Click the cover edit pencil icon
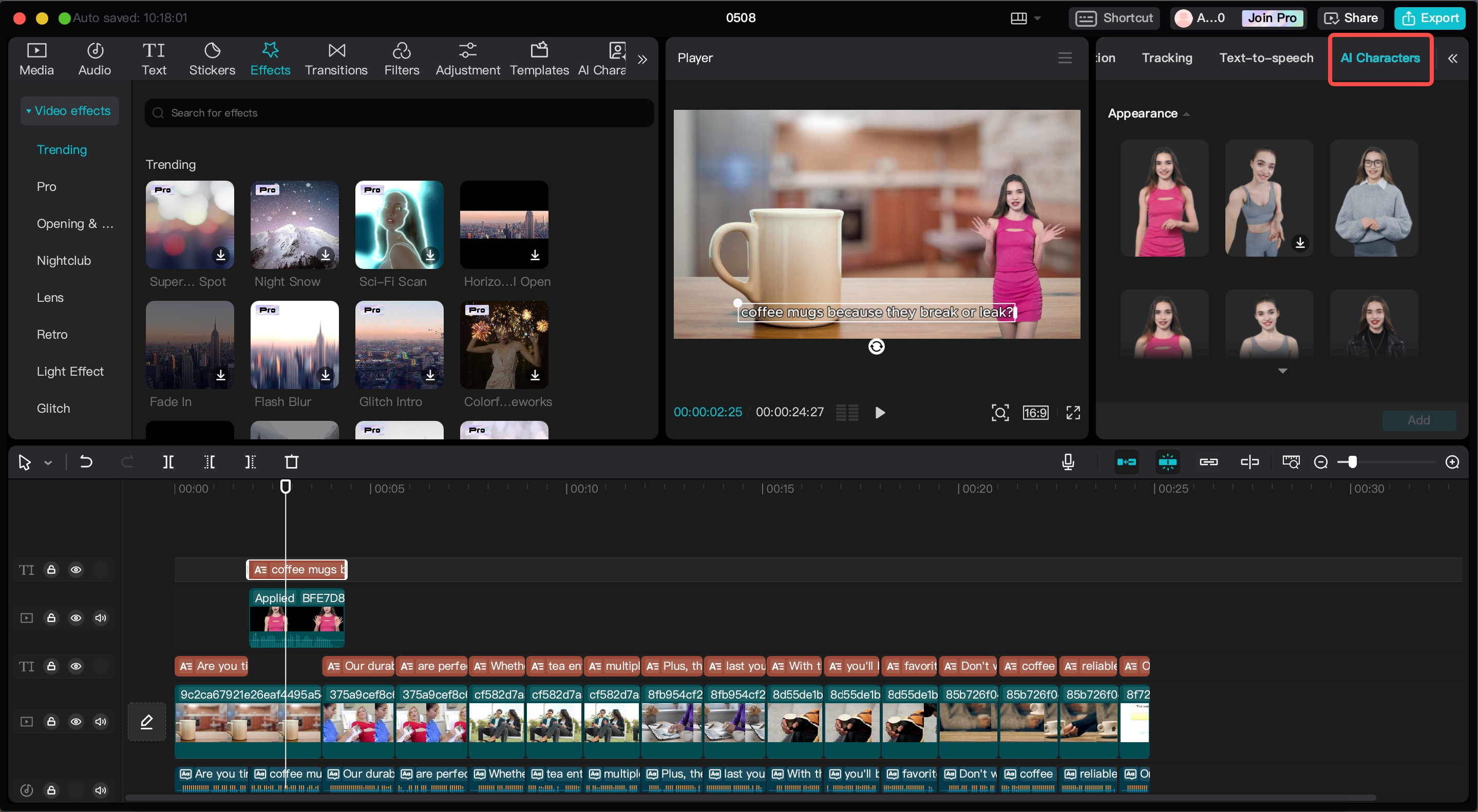Image resolution: width=1478 pixels, height=812 pixels. [x=146, y=722]
